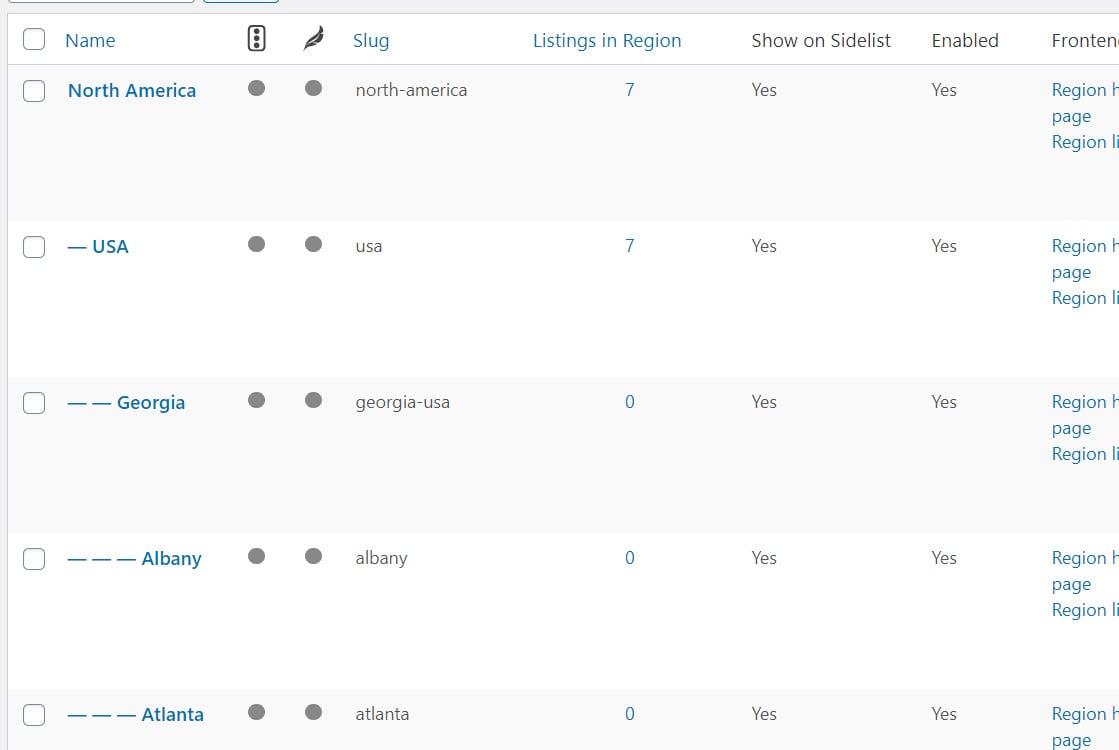Click Show on Sidelist "Yes" for Atlanta
The width and height of the screenshot is (1119, 750).
pyautogui.click(x=764, y=714)
